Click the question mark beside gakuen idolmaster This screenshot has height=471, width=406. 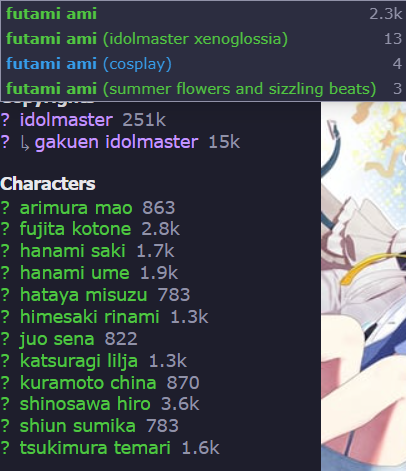point(5,142)
